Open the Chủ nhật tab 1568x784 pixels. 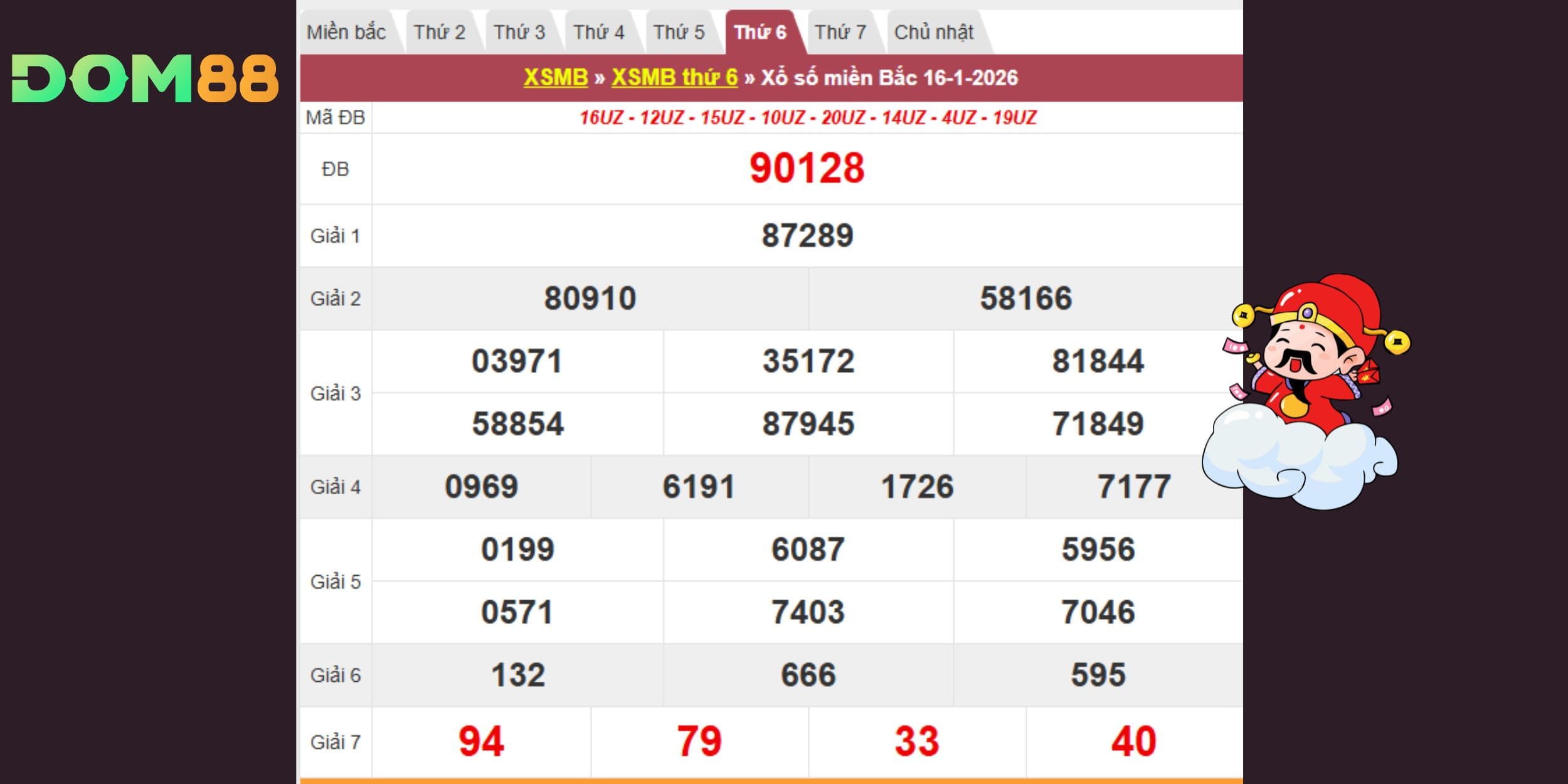(x=933, y=32)
